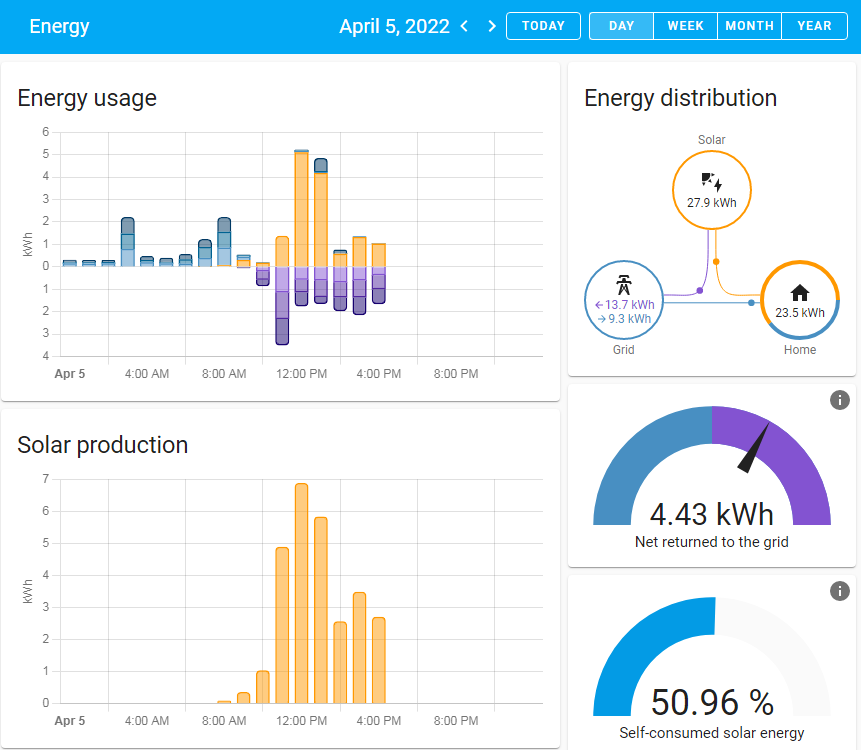The width and height of the screenshot is (861, 750).
Task: Switch to the WEEK period tab
Action: point(685,26)
